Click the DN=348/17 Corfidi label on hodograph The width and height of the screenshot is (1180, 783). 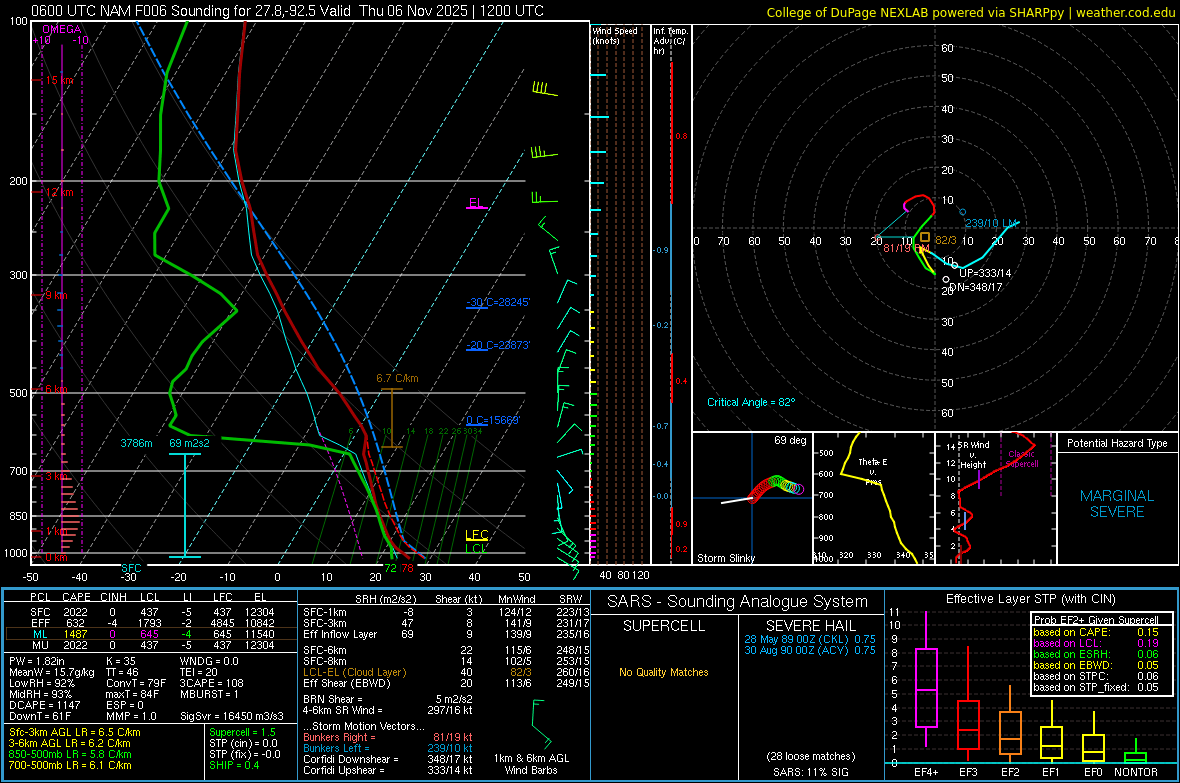(x=976, y=287)
